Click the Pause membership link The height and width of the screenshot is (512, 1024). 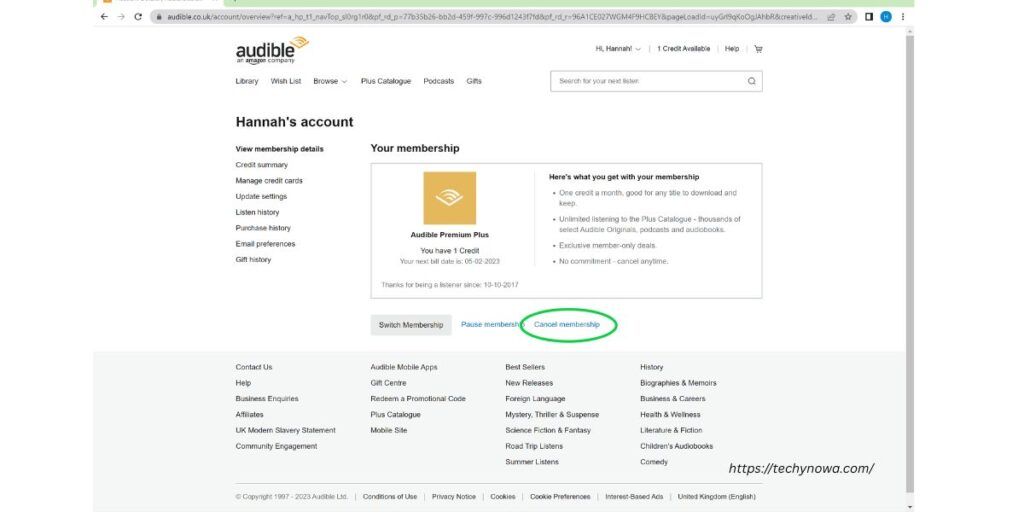(490, 325)
